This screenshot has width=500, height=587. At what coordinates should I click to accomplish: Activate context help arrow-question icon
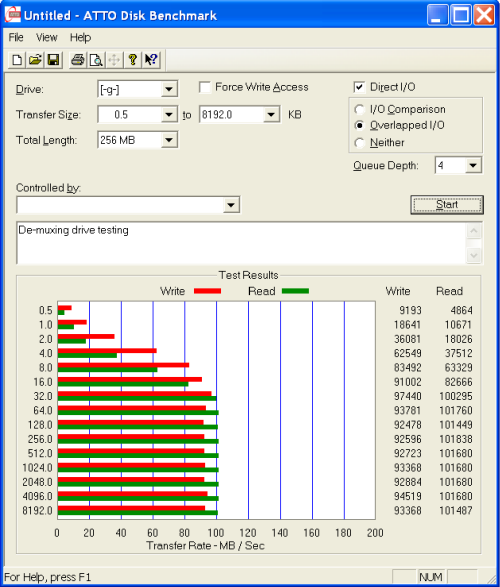pyautogui.click(x=151, y=60)
